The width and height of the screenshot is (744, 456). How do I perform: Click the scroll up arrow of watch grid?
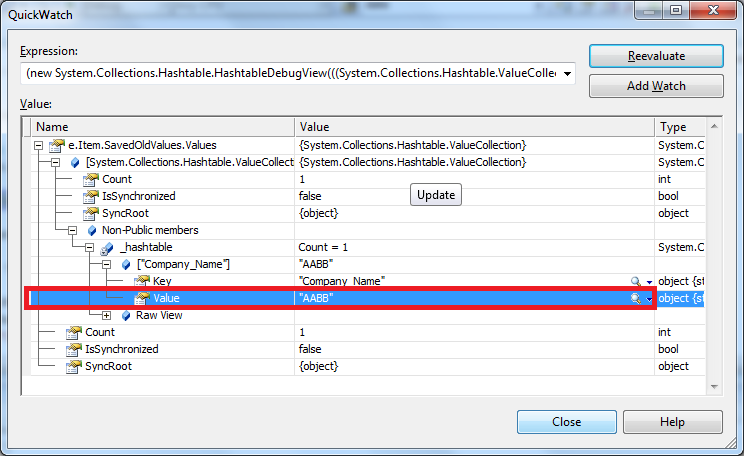click(714, 126)
